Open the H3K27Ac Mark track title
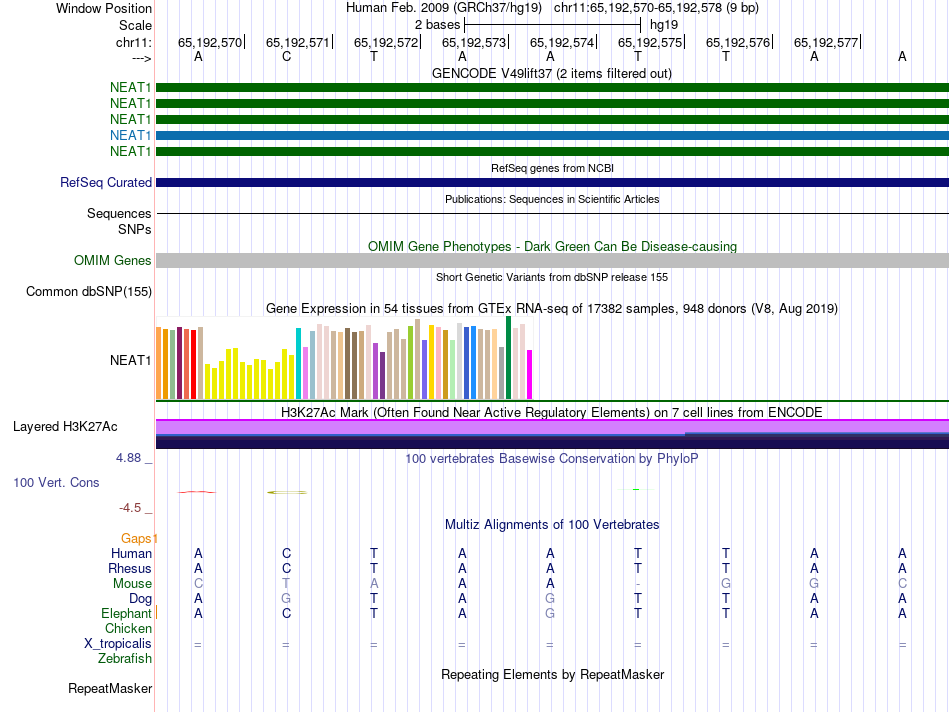The height and width of the screenshot is (712, 950). tap(551, 413)
